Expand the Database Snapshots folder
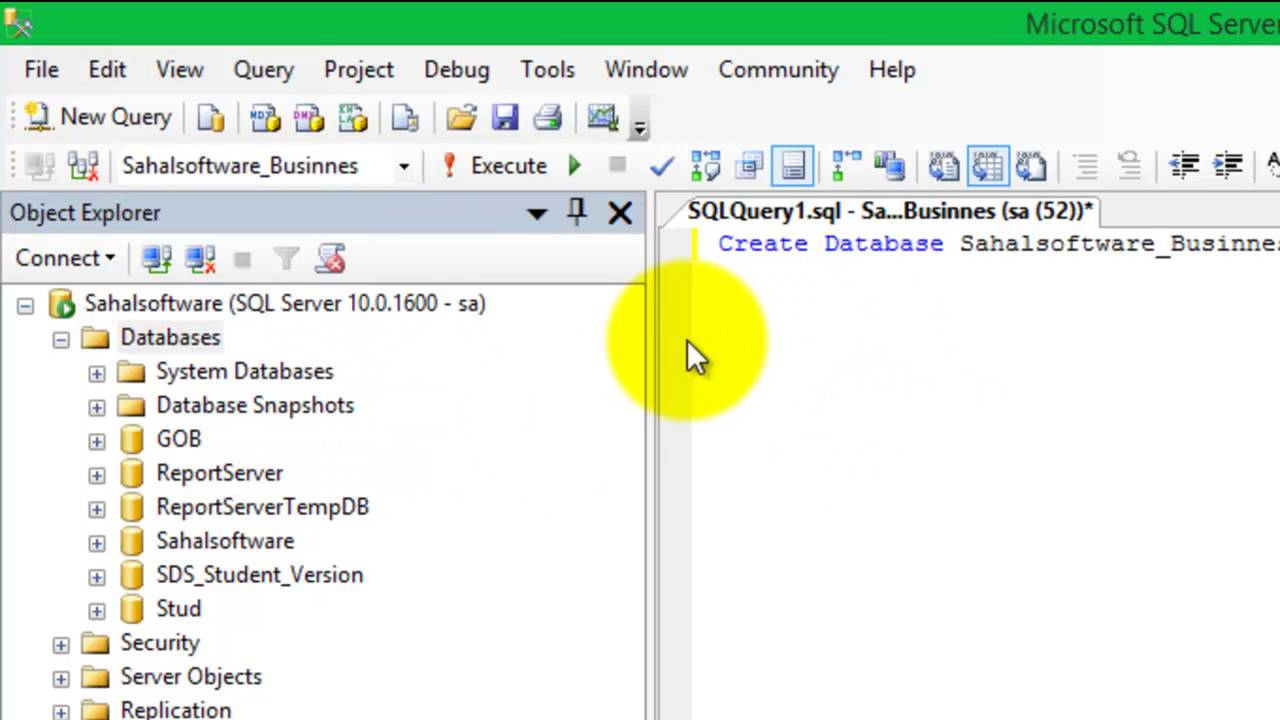1280x720 pixels. pos(96,407)
